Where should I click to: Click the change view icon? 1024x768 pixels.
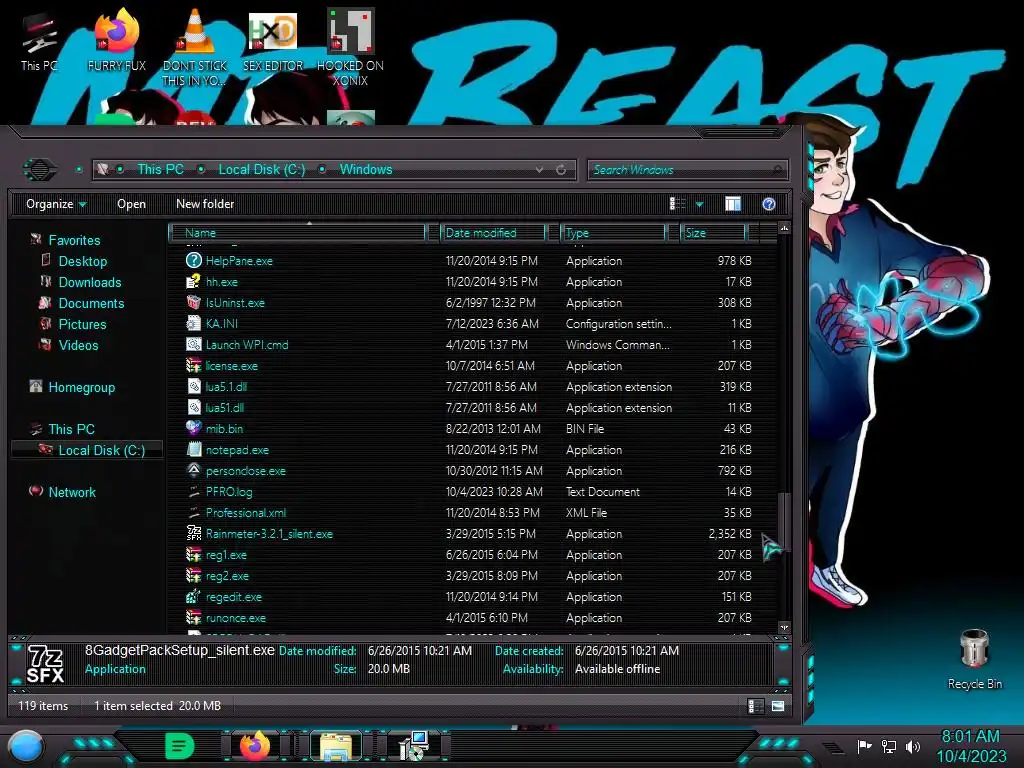[677, 204]
